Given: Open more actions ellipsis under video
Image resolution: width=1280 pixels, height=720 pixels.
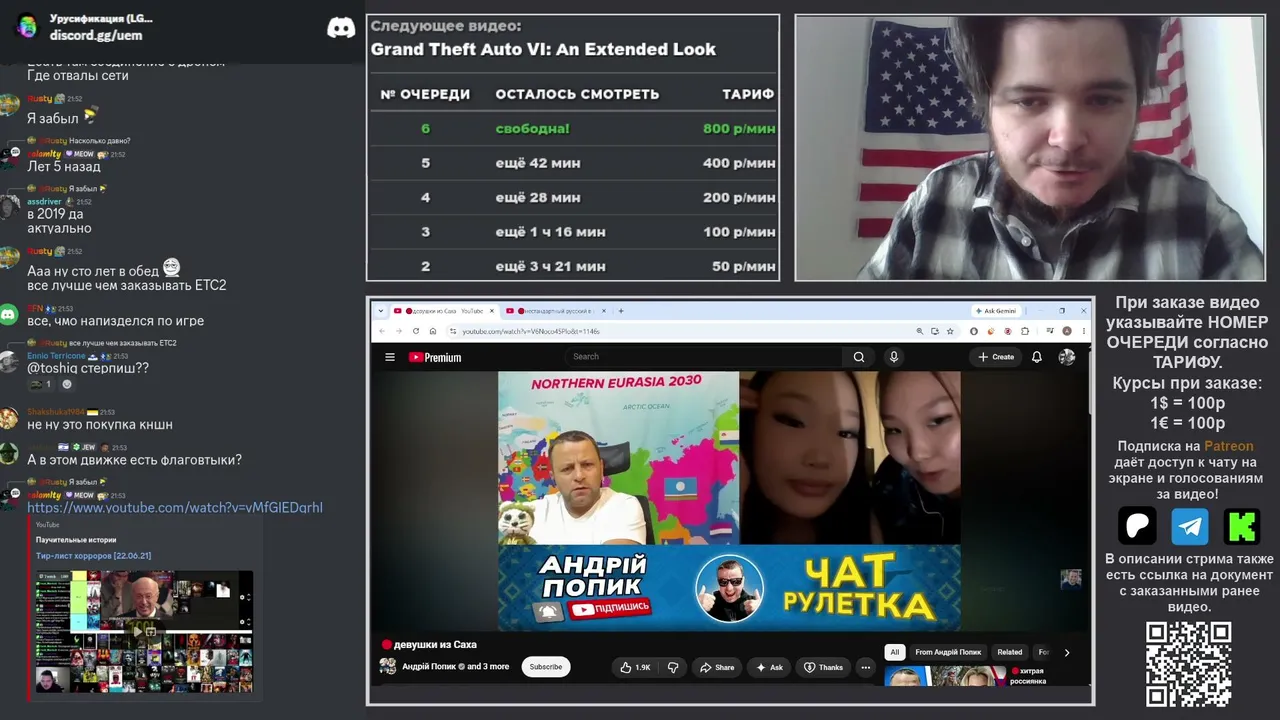Looking at the screenshot, I should [866, 667].
